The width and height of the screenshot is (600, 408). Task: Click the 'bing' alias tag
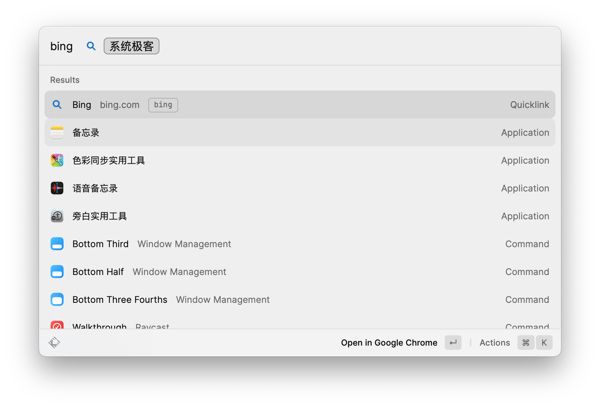pyautogui.click(x=163, y=105)
